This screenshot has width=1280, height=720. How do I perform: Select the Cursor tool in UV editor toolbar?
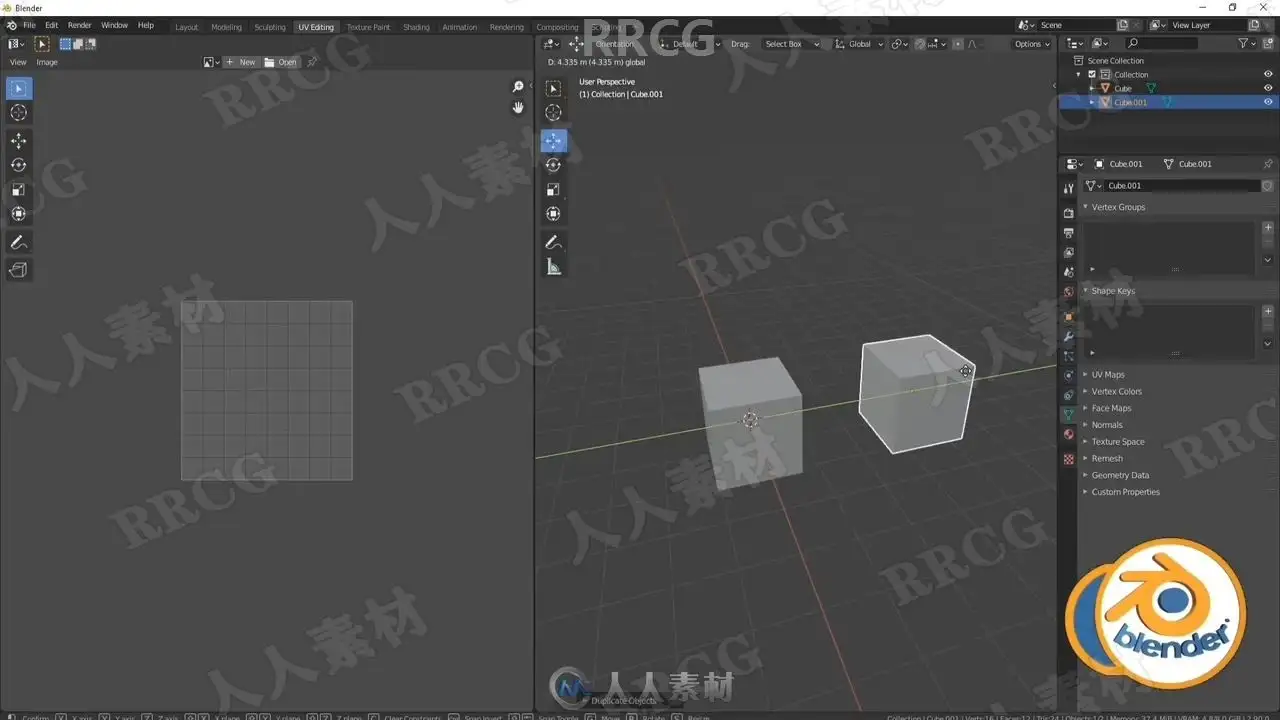[x=19, y=113]
